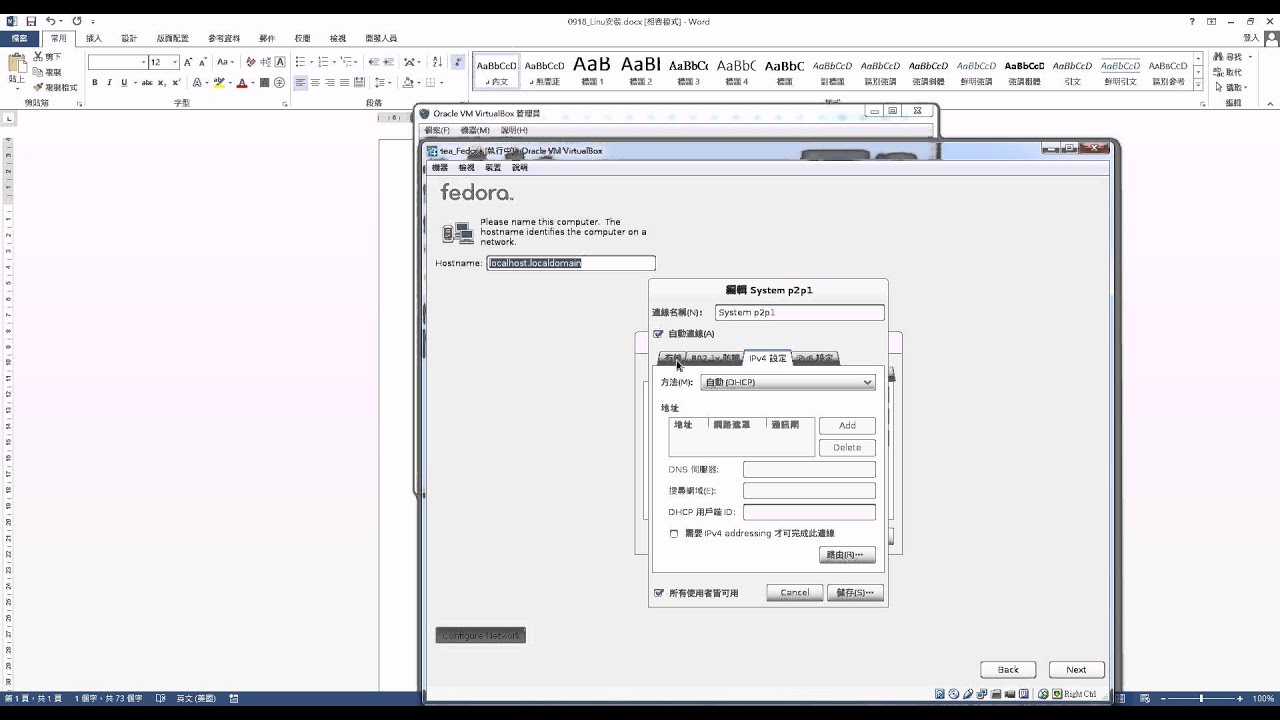Click the Cancel button in edit dialog
Image resolution: width=1280 pixels, height=720 pixels.
795,593
